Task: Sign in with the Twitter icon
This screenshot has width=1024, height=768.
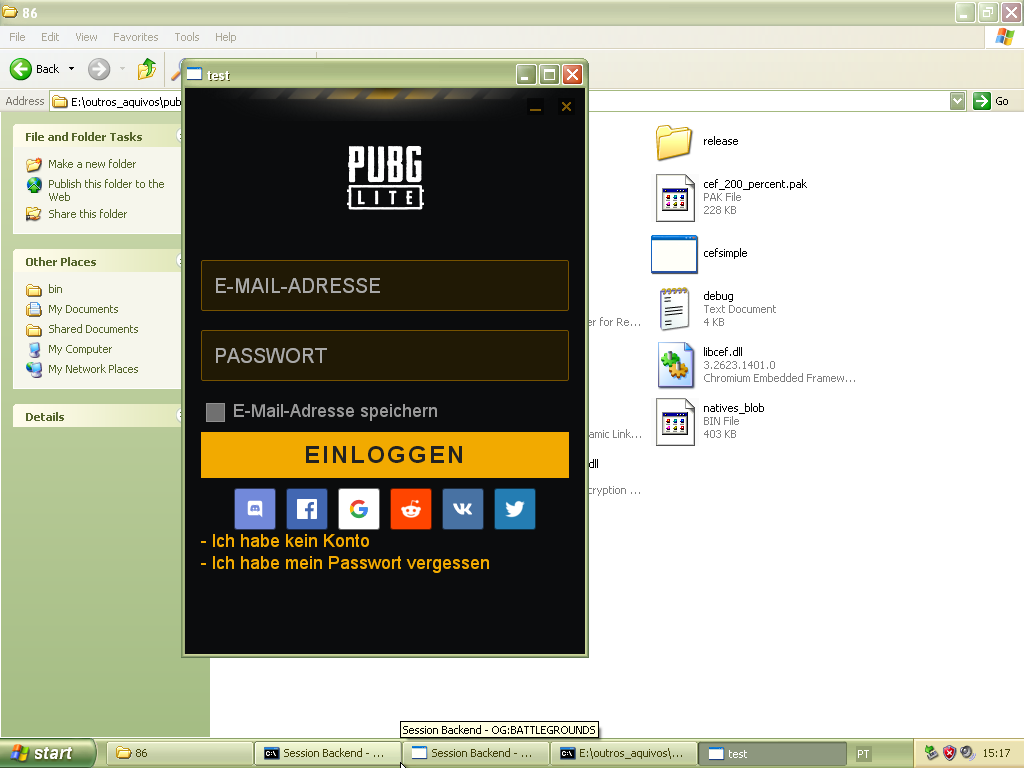Action: pos(515,509)
